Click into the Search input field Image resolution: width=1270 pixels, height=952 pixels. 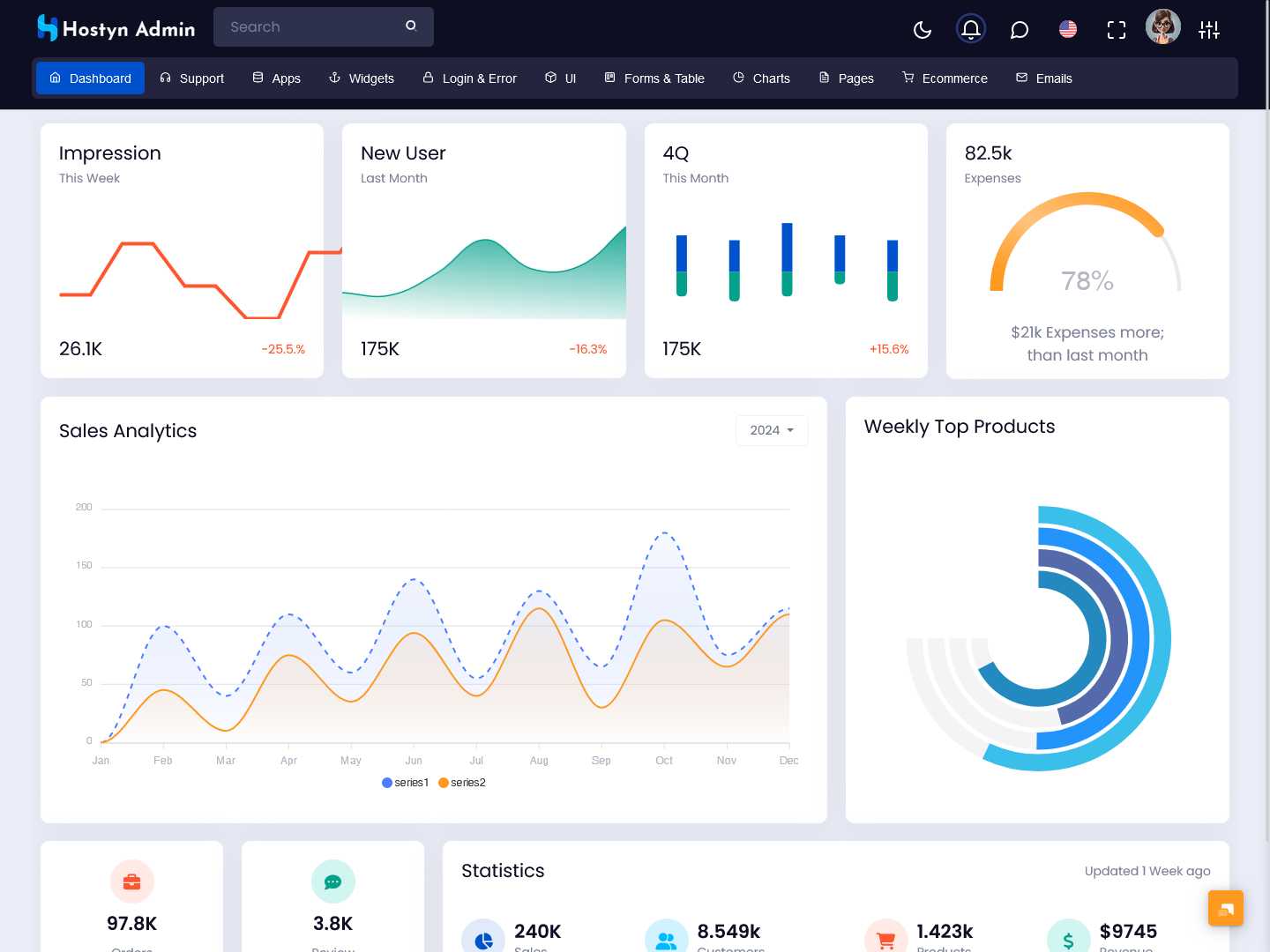[309, 27]
